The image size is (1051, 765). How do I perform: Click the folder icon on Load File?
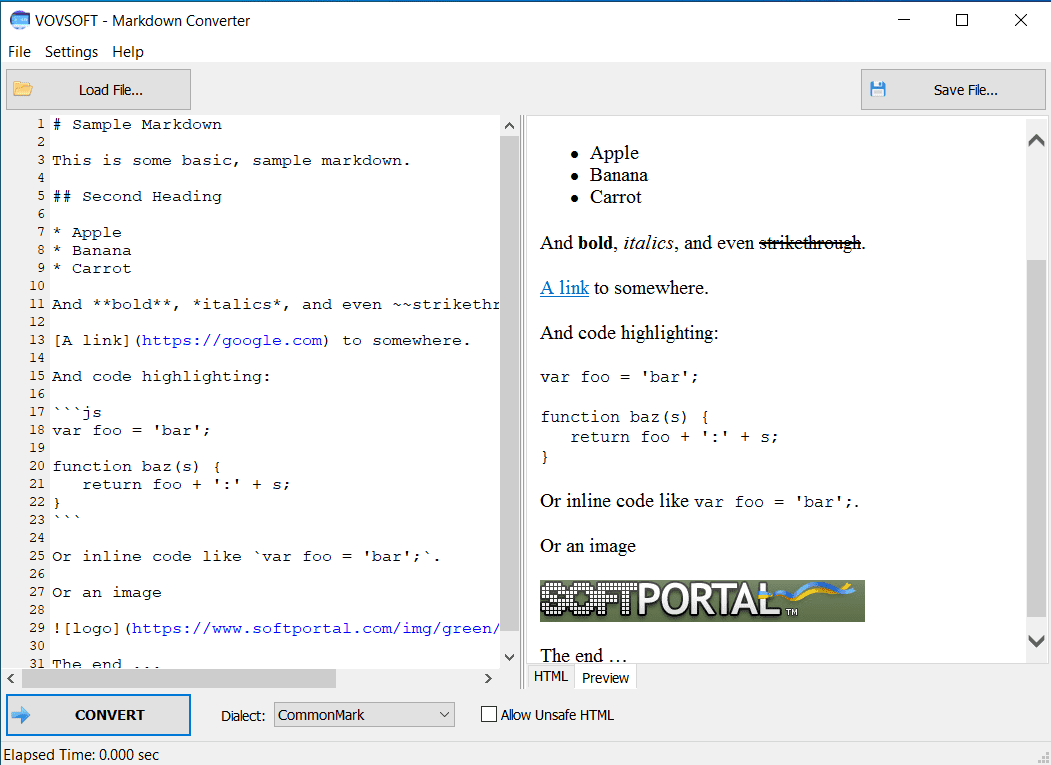point(23,89)
